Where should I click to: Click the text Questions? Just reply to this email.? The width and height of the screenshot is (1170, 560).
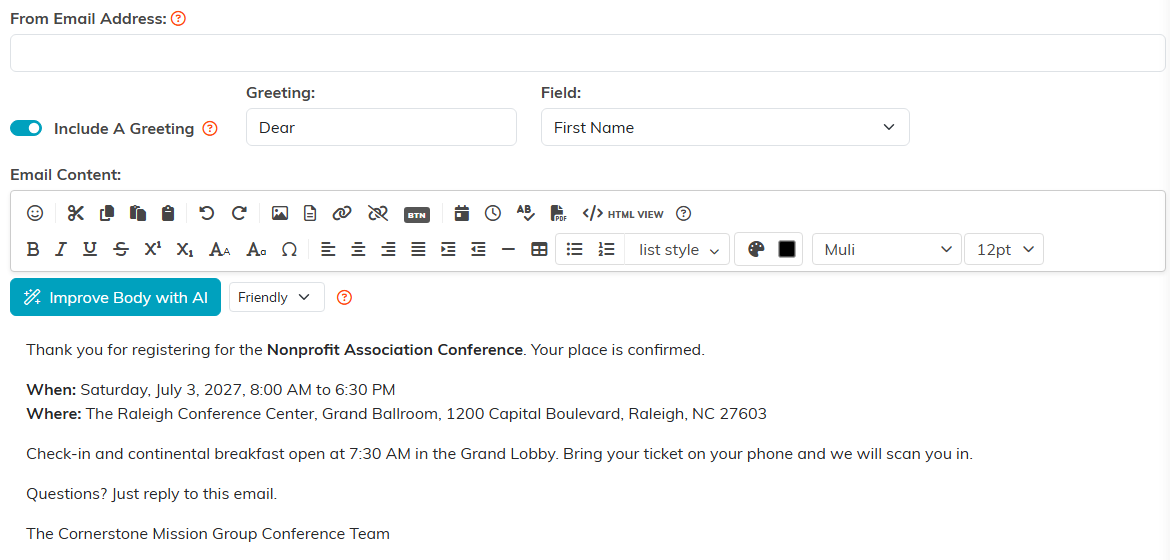click(x=151, y=494)
